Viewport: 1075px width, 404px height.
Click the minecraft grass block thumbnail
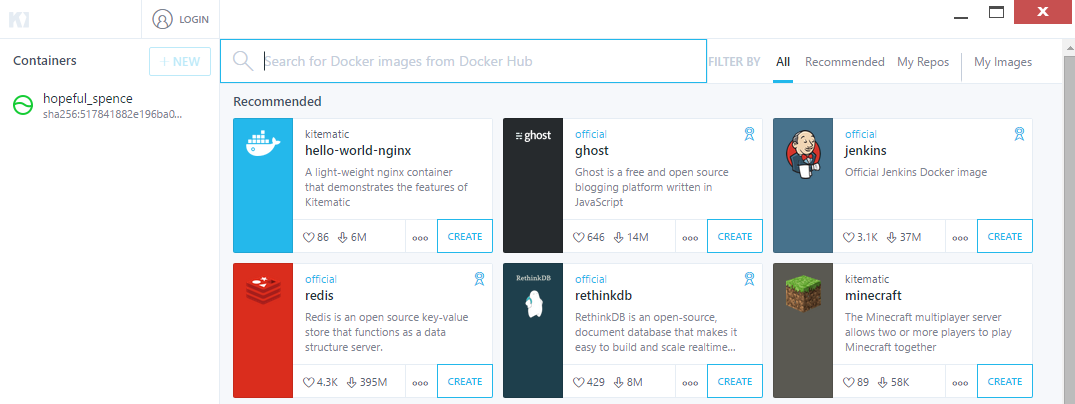(803, 331)
